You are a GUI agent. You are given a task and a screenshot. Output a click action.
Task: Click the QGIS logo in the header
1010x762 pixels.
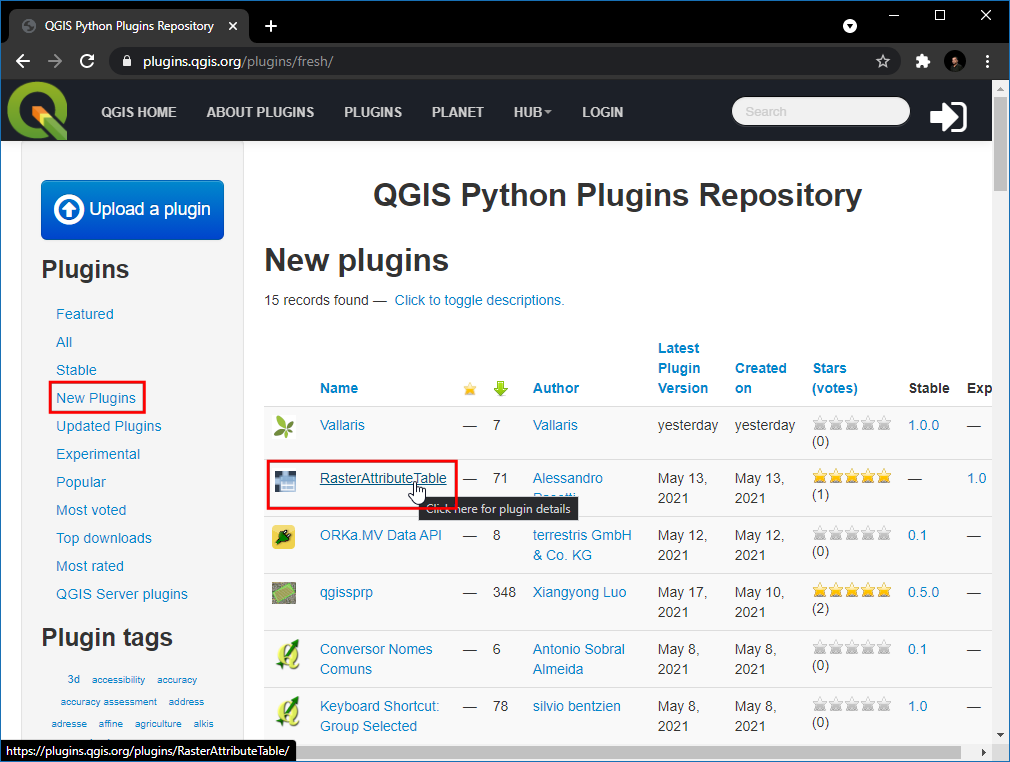click(37, 111)
